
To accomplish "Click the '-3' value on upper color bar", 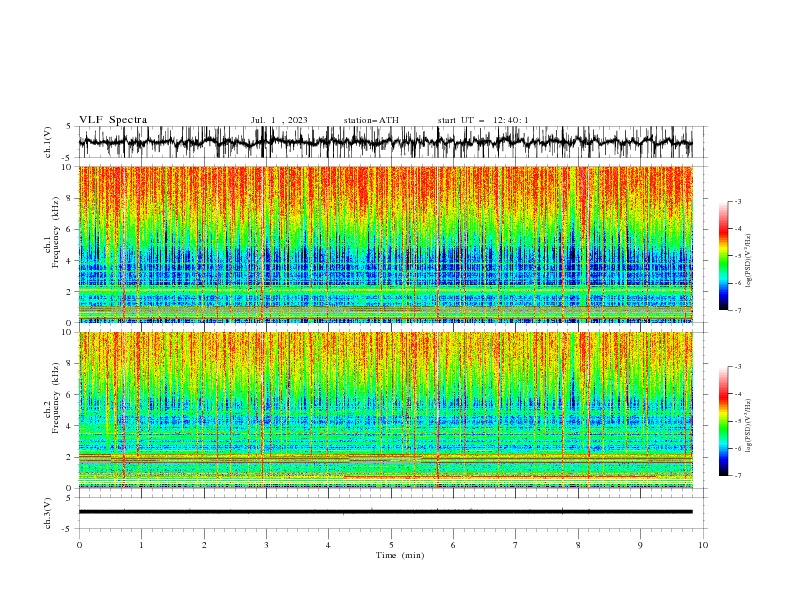I will pos(737,201).
